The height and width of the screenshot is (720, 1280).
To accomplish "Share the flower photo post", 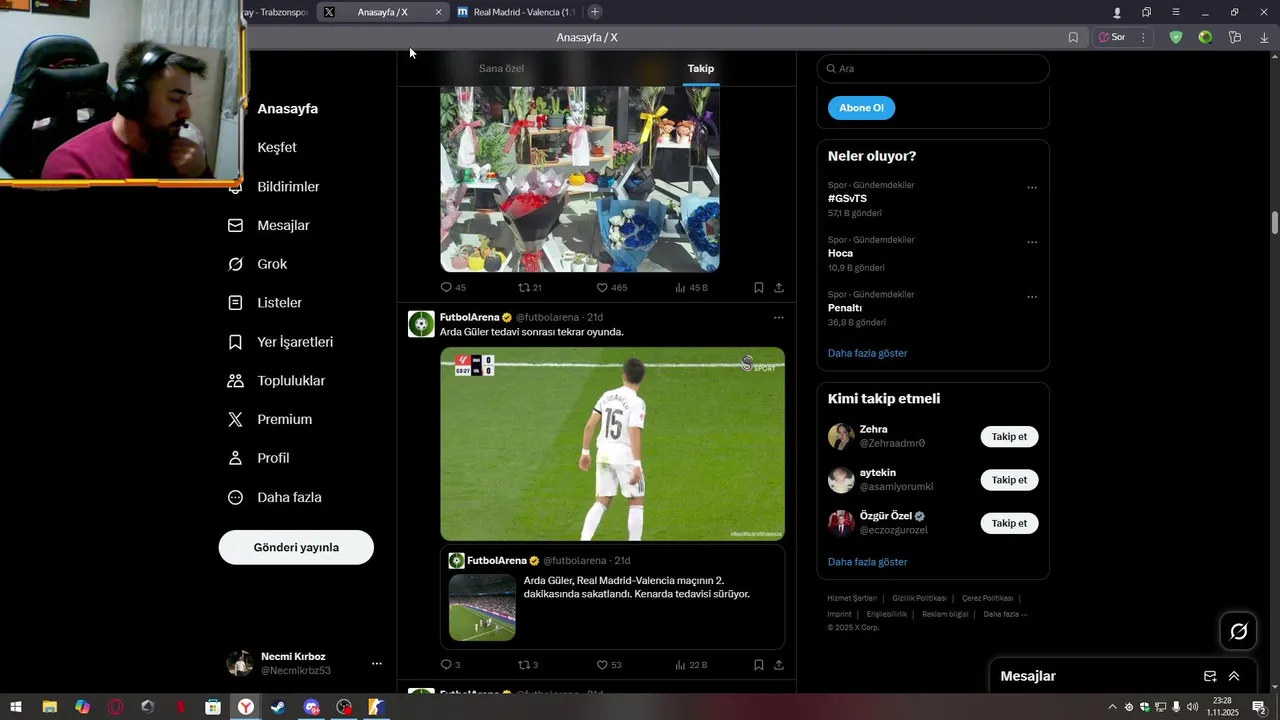I will (779, 287).
